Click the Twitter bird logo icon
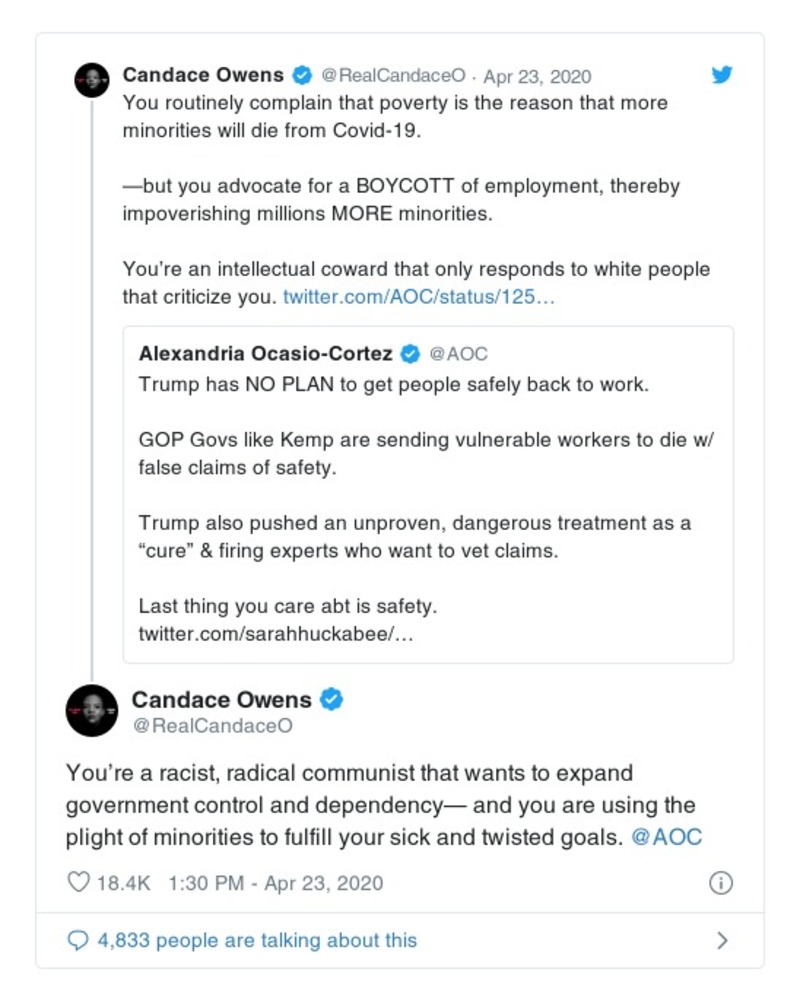The width and height of the screenshot is (800, 1004). point(722,75)
